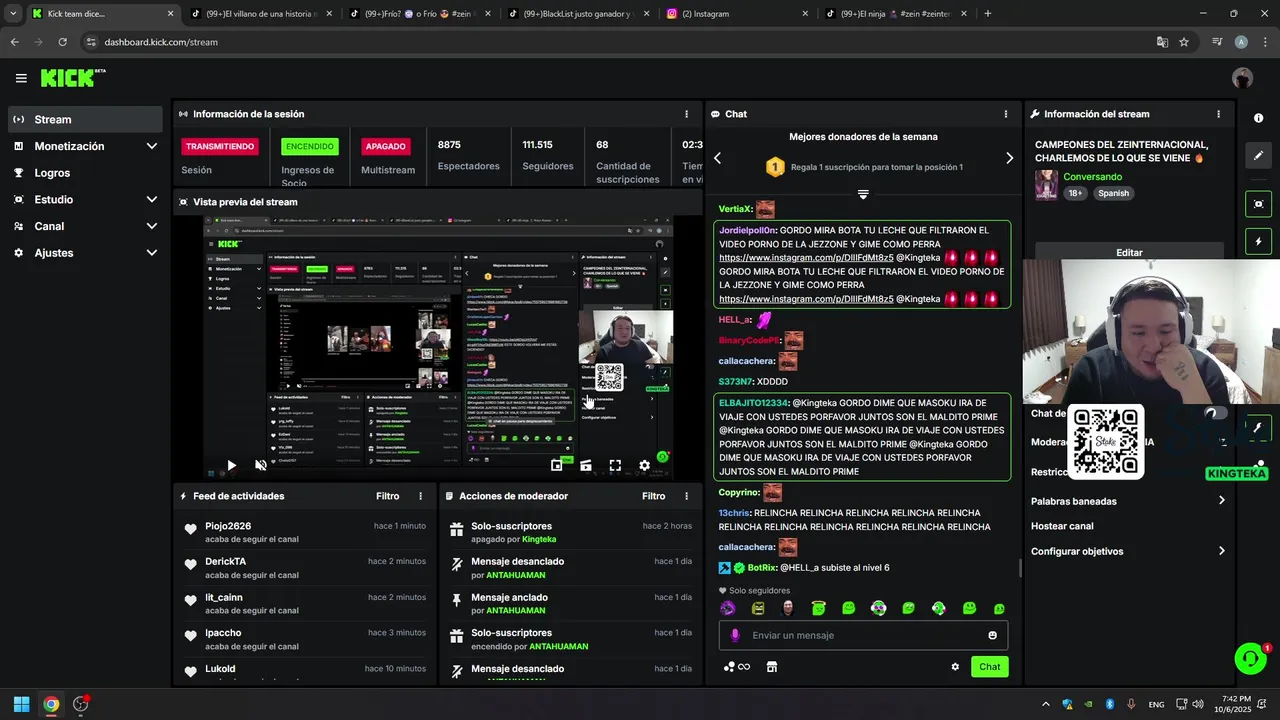Collapse the weekly top donors banner
Viewport: 1280px width, 720px height.
click(x=863, y=194)
